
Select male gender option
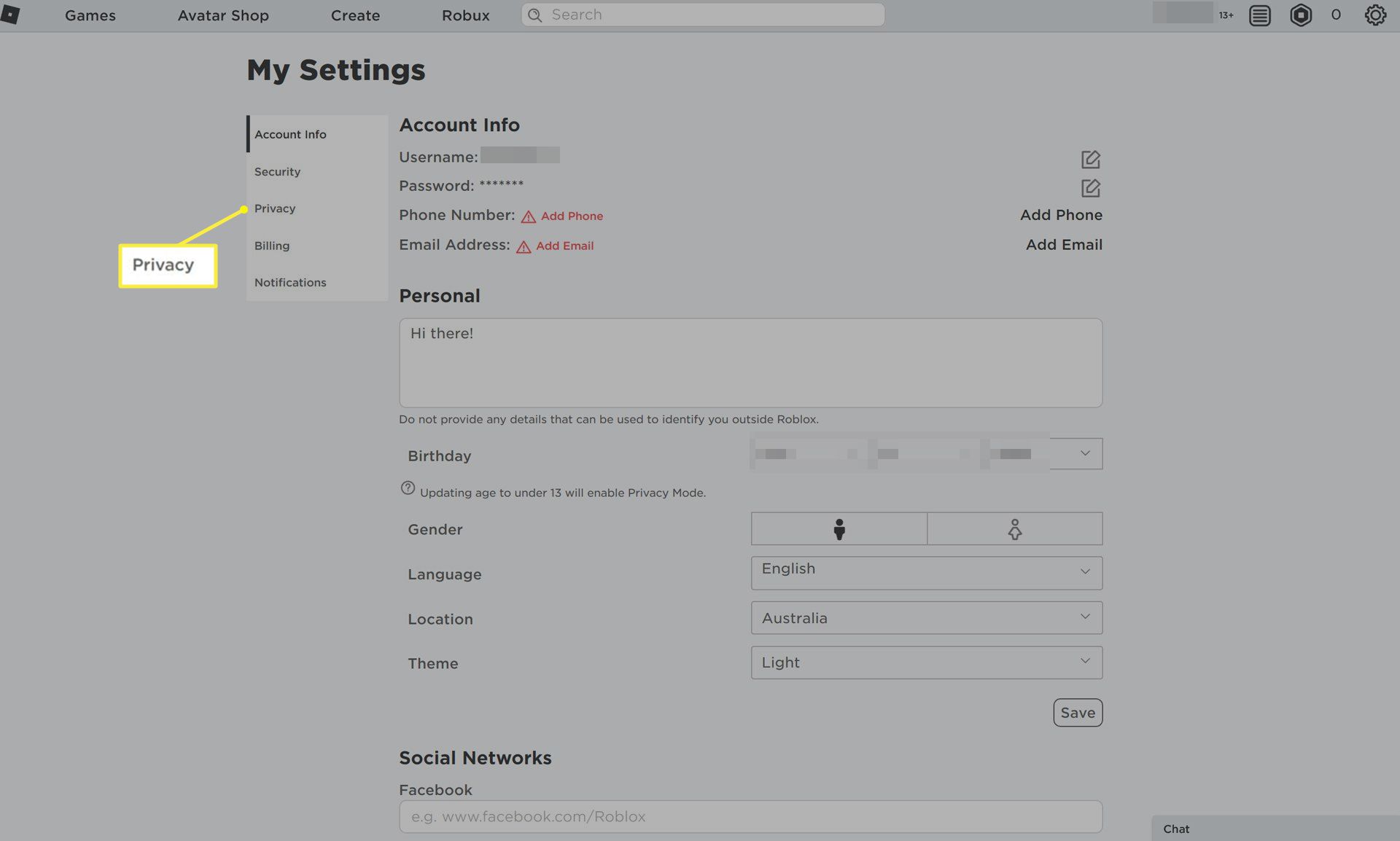(x=839, y=528)
